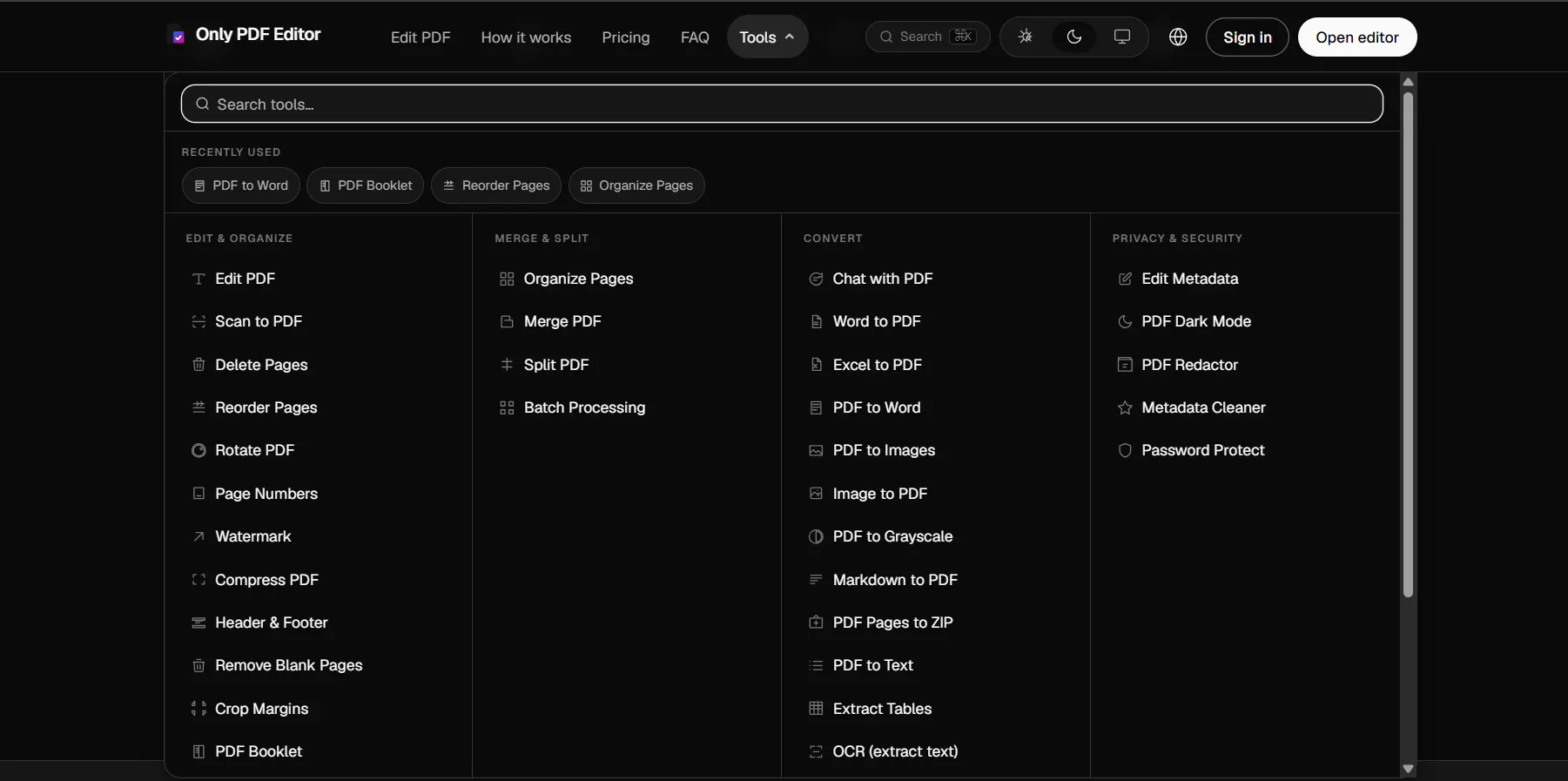The height and width of the screenshot is (781, 1568).
Task: Click the Batch Processing icon
Action: pos(507,407)
